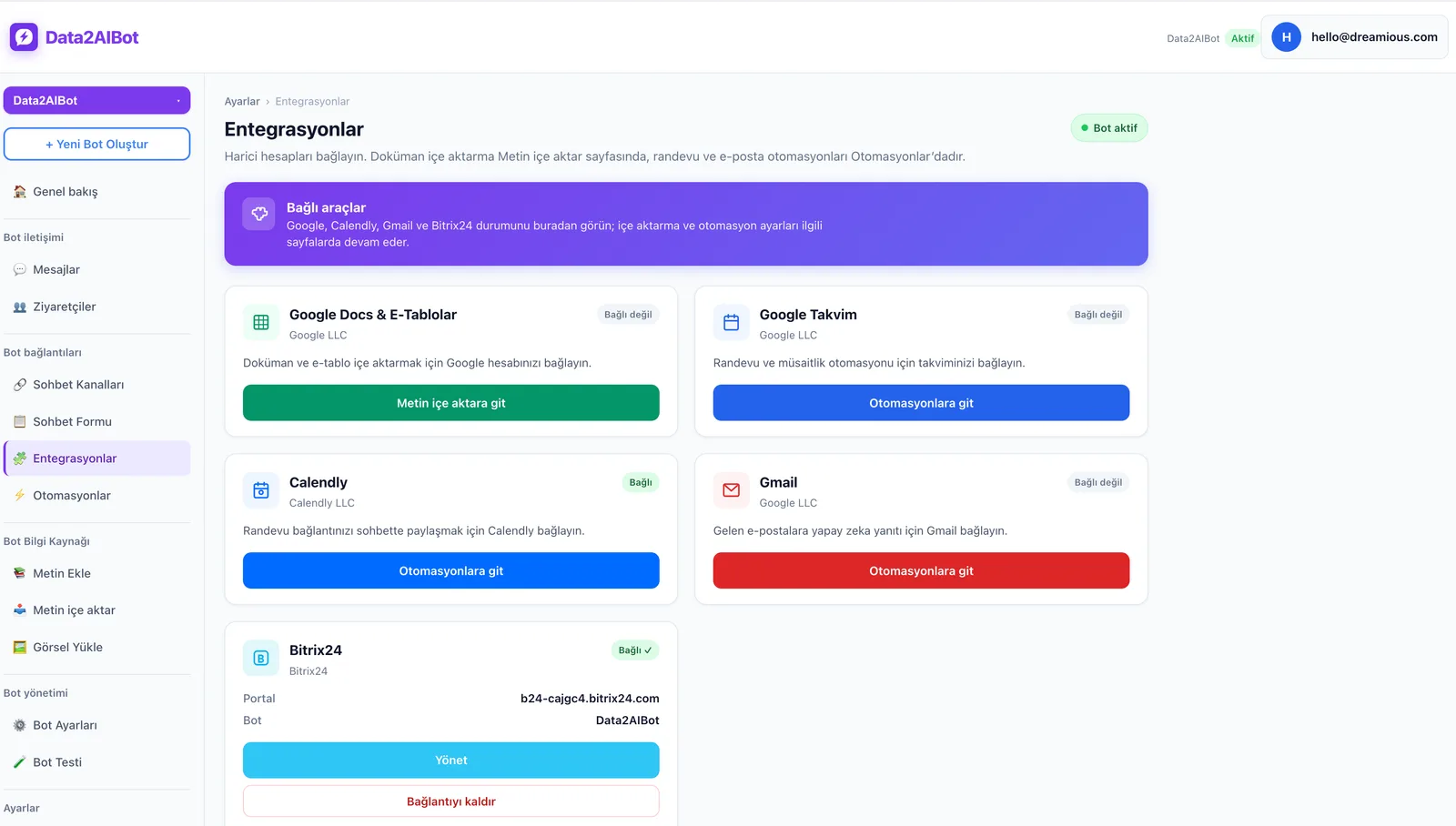This screenshot has height=826, width=1456.
Task: Click the Ayarlar breadcrumb link
Action: pos(242,102)
